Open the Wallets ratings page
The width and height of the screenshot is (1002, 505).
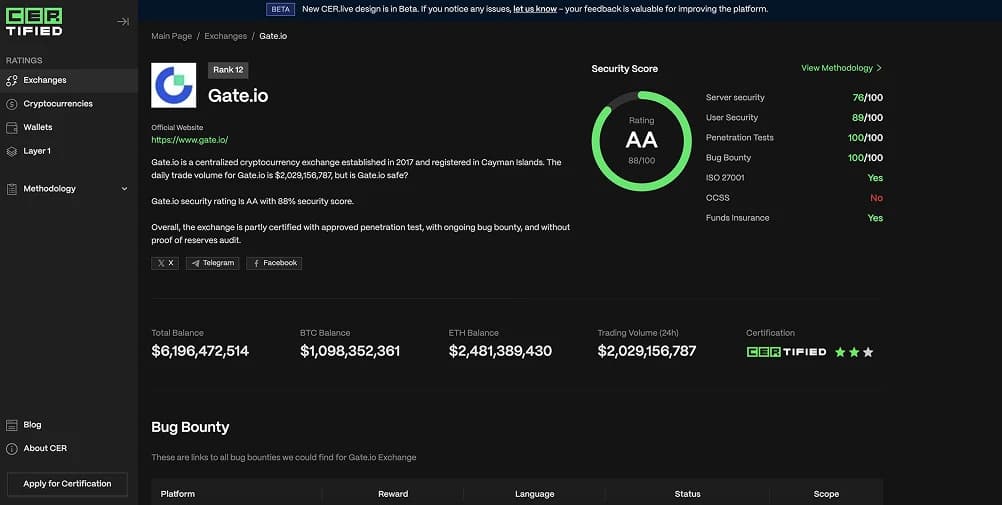click(38, 127)
